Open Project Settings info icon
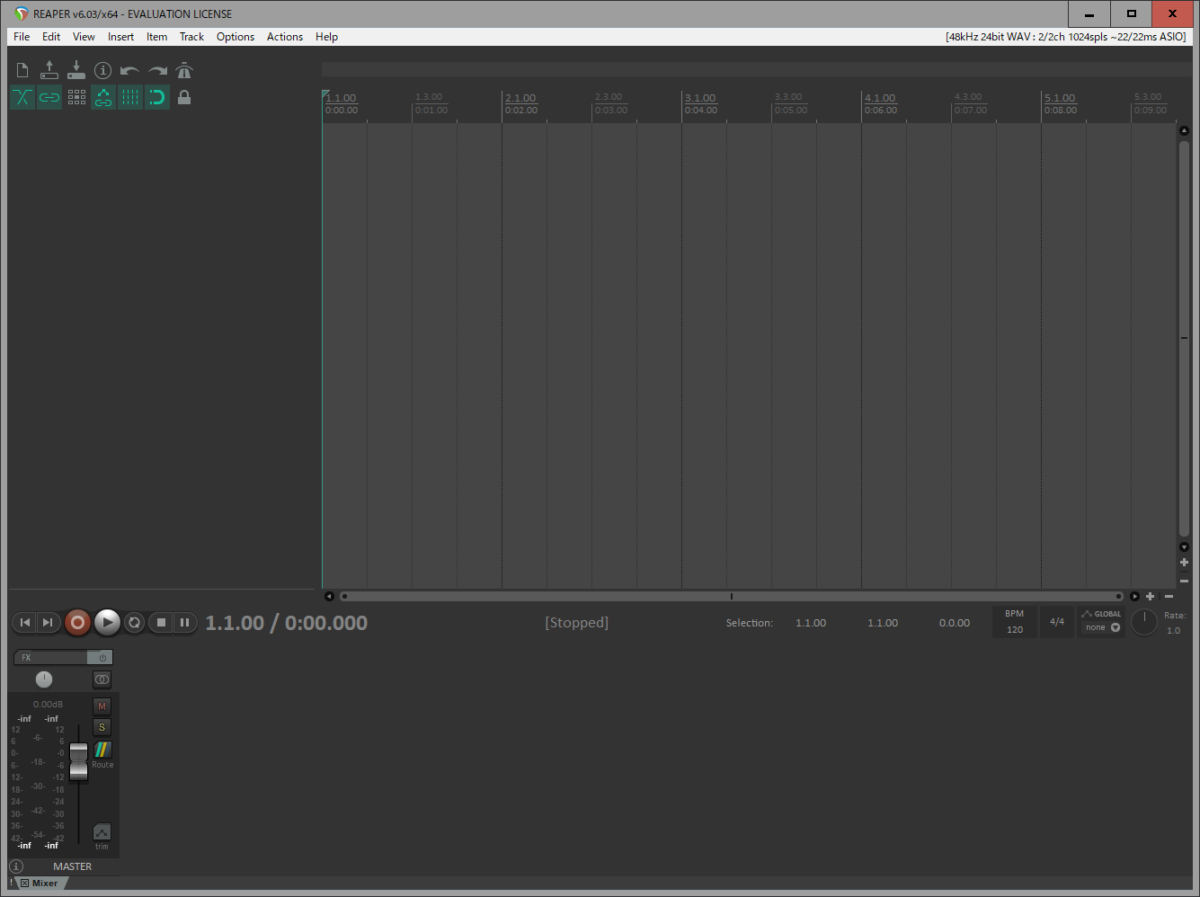 [103, 71]
